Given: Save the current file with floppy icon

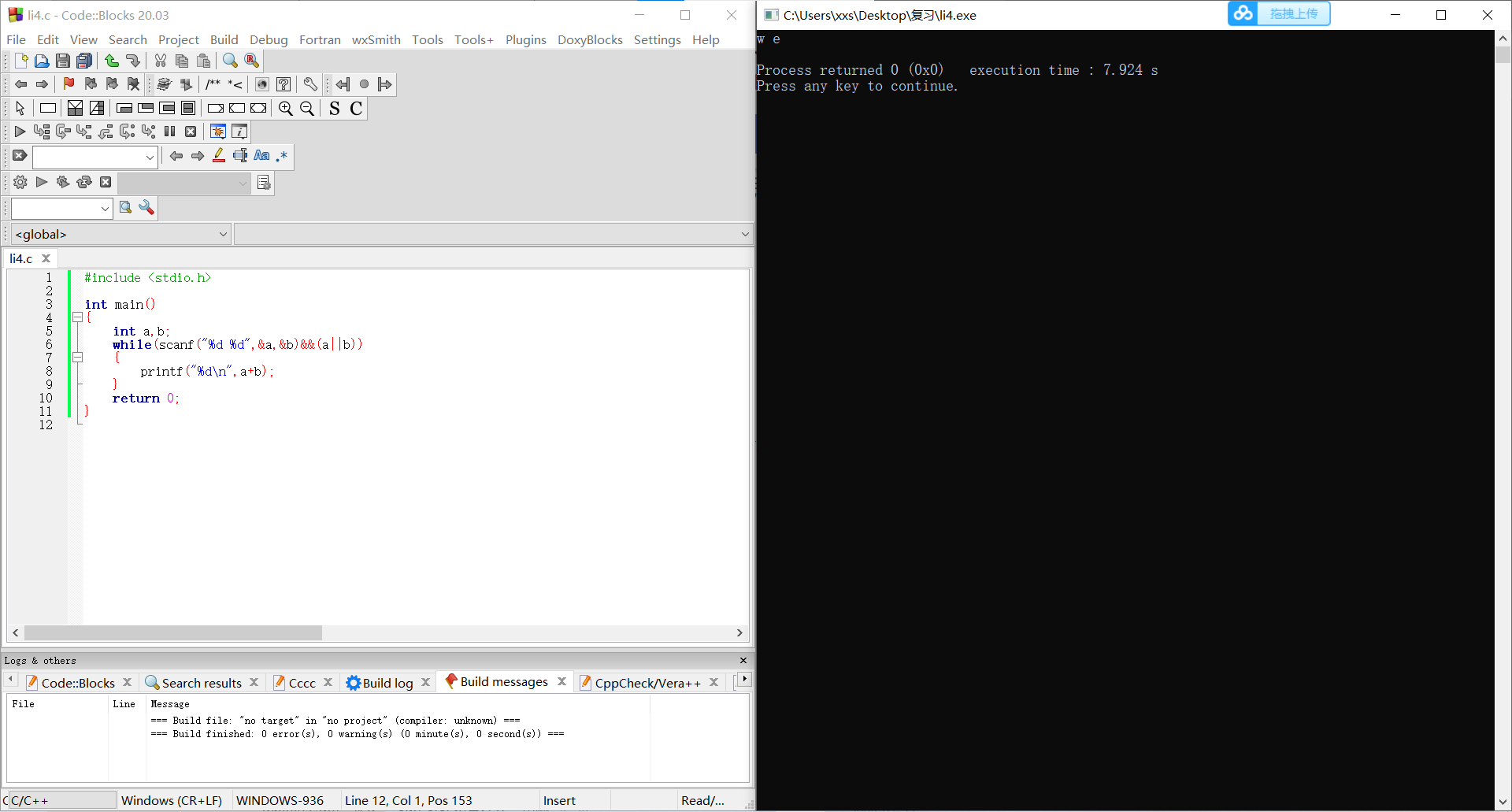Looking at the screenshot, I should click(63, 61).
